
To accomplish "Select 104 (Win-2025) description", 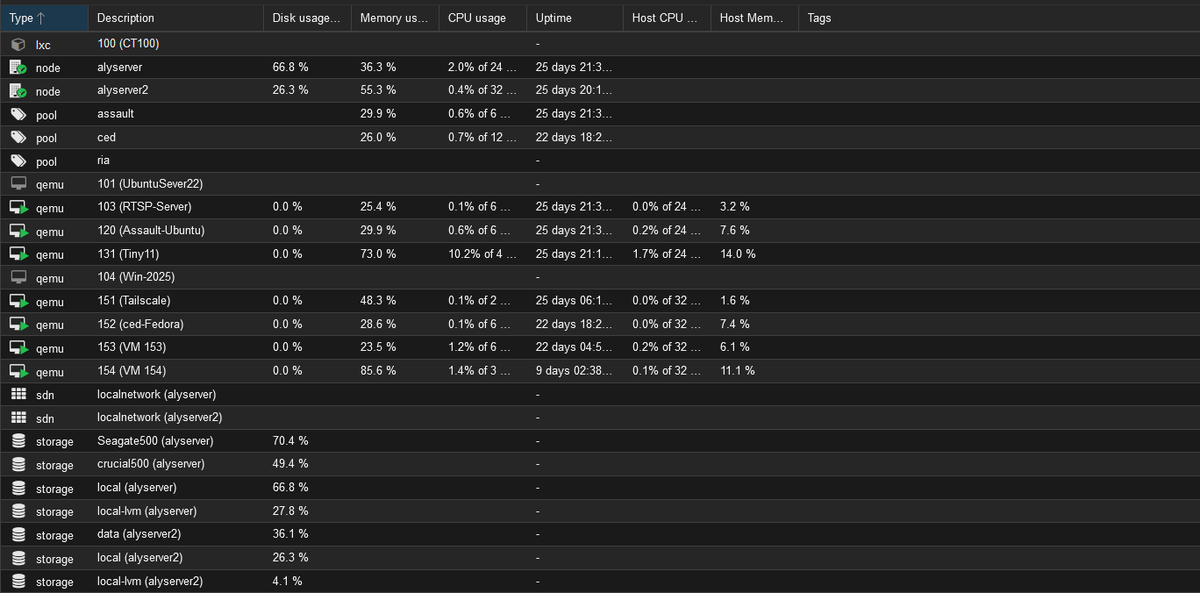I will [x=136, y=277].
